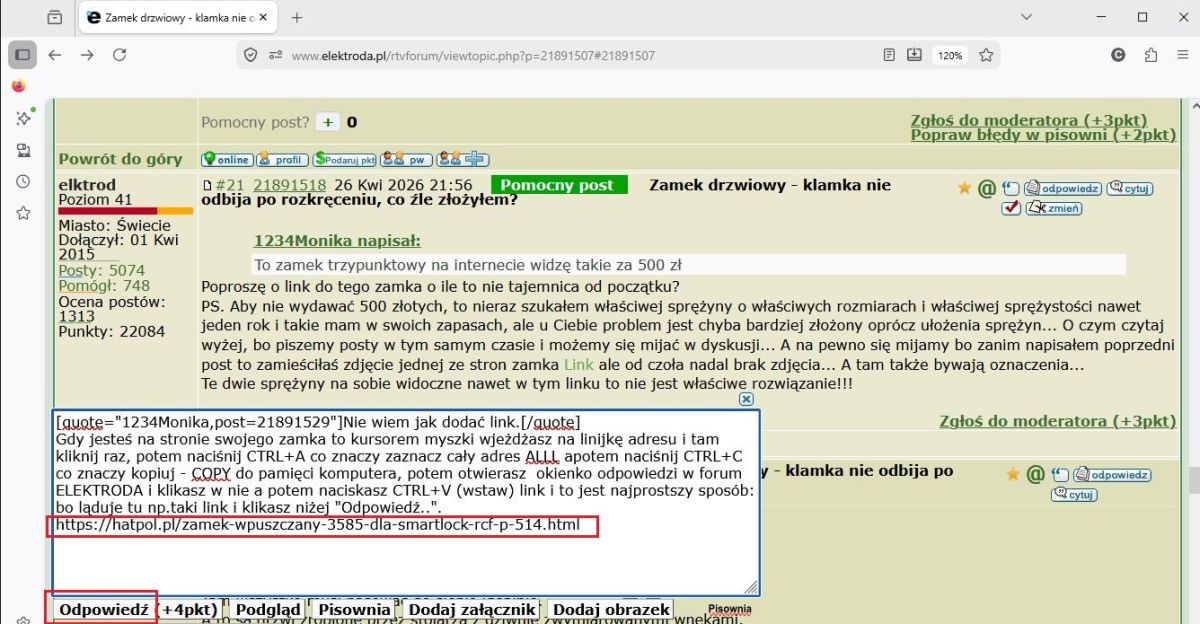The height and width of the screenshot is (624, 1200).
Task: Open synced tabs in sidebar
Action: [22, 150]
